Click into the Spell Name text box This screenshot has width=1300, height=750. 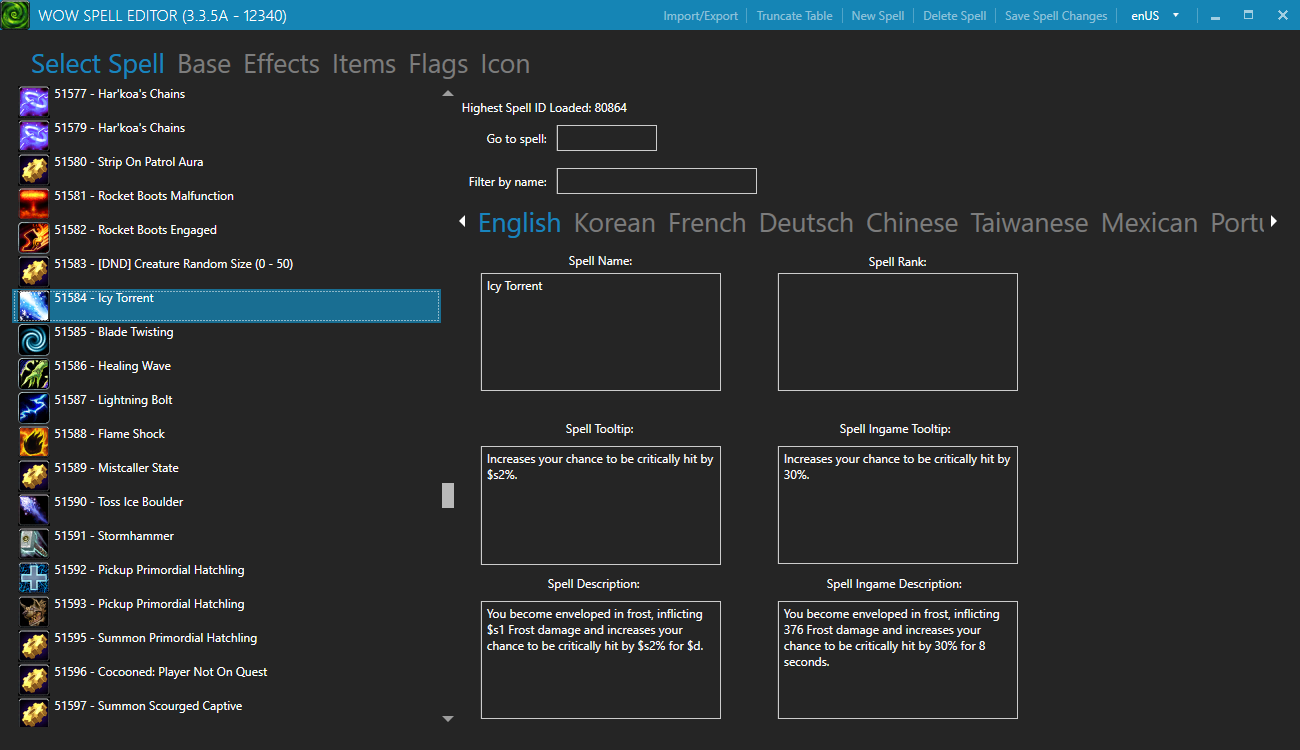(x=601, y=332)
